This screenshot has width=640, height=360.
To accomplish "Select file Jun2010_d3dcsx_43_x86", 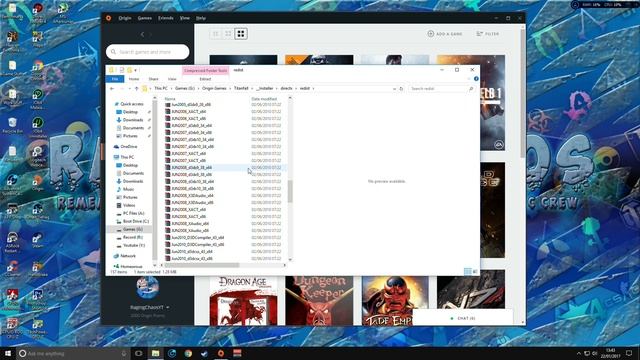I will [x=192, y=258].
